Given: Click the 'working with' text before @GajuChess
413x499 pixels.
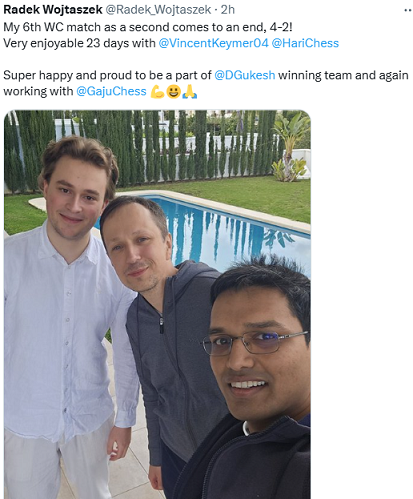Looking at the screenshot, I should coord(38,91).
